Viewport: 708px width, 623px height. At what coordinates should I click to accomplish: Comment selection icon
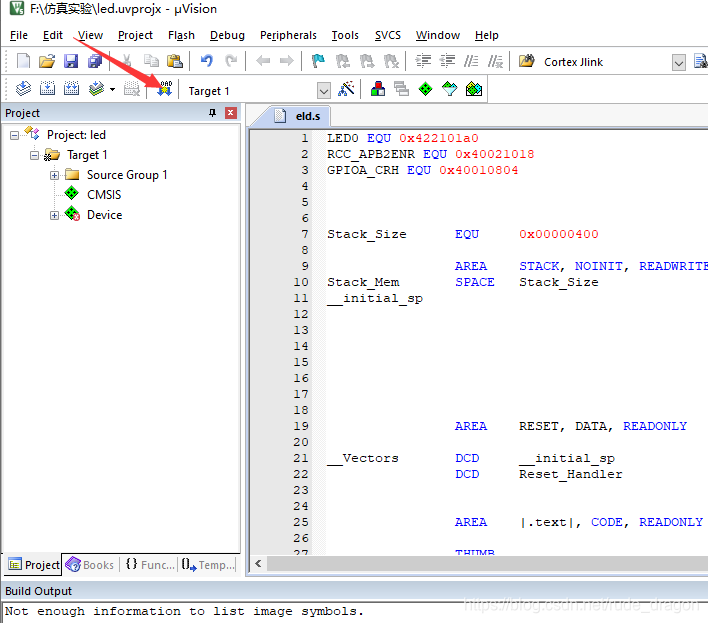pyautogui.click(x=471, y=60)
